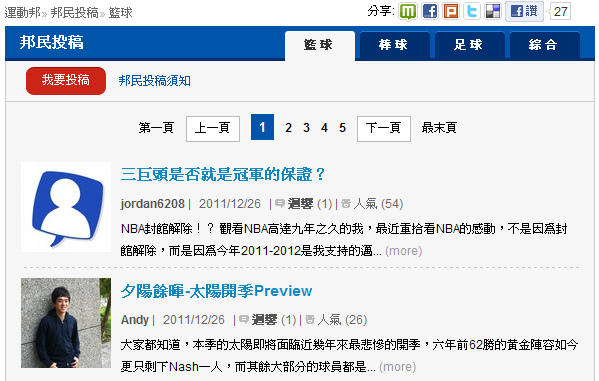Screen dimensions: 599x381
Task: Go to page 4
Action: 324,128
